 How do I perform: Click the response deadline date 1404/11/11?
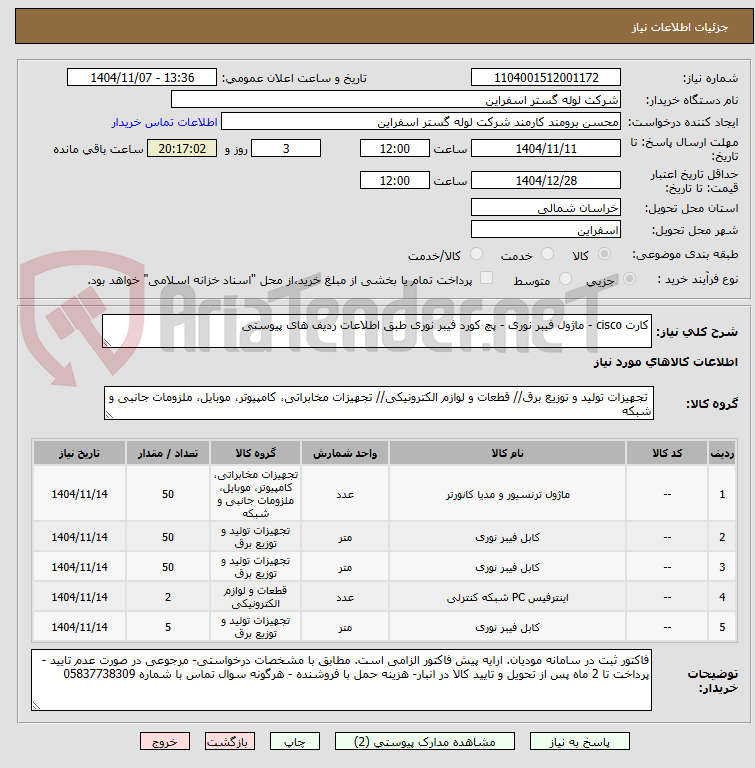tap(546, 148)
